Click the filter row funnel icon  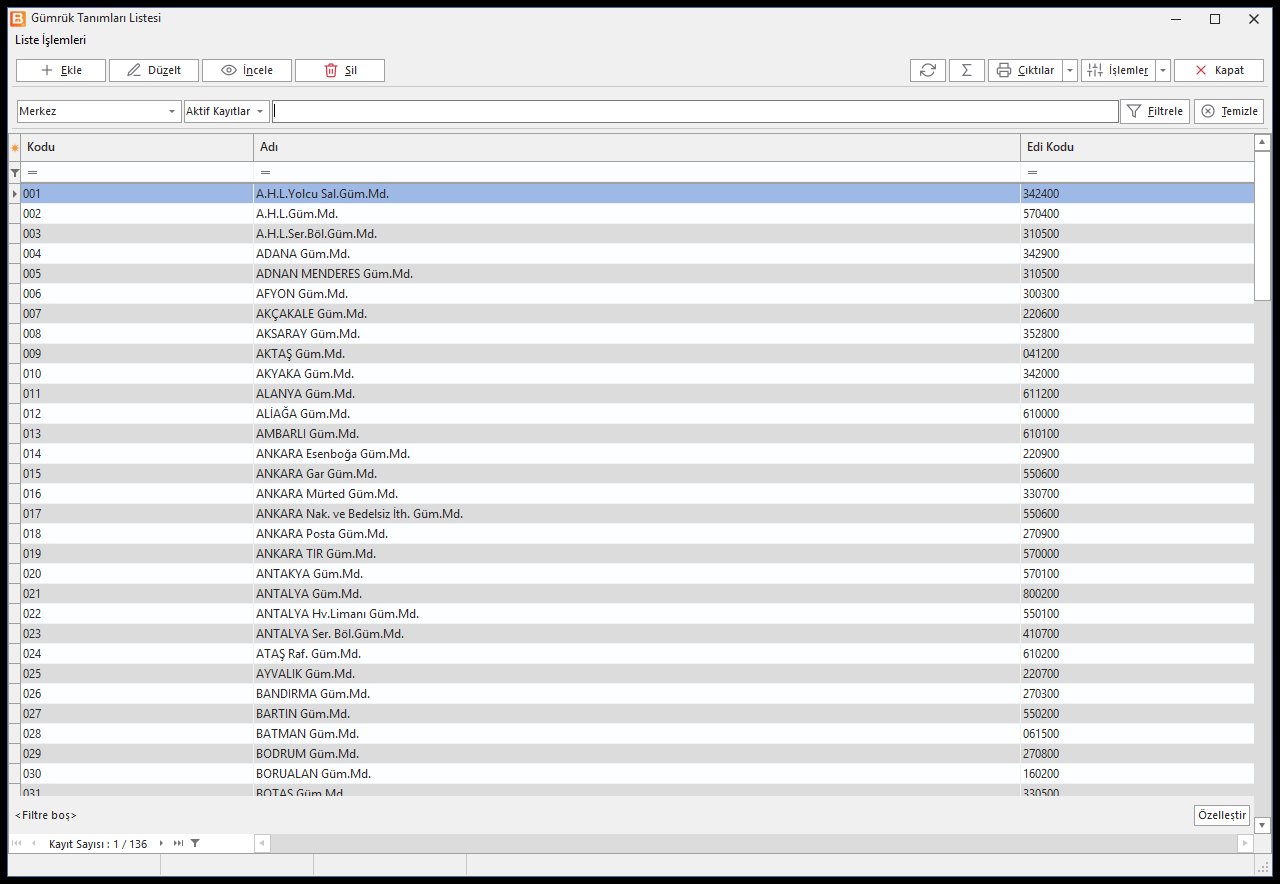coord(15,173)
